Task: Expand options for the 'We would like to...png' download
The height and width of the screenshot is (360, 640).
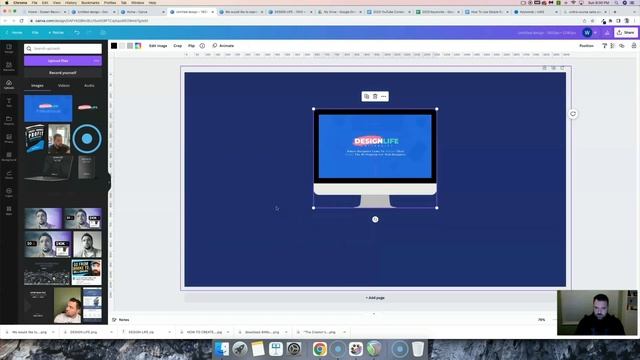Action: 53,332
